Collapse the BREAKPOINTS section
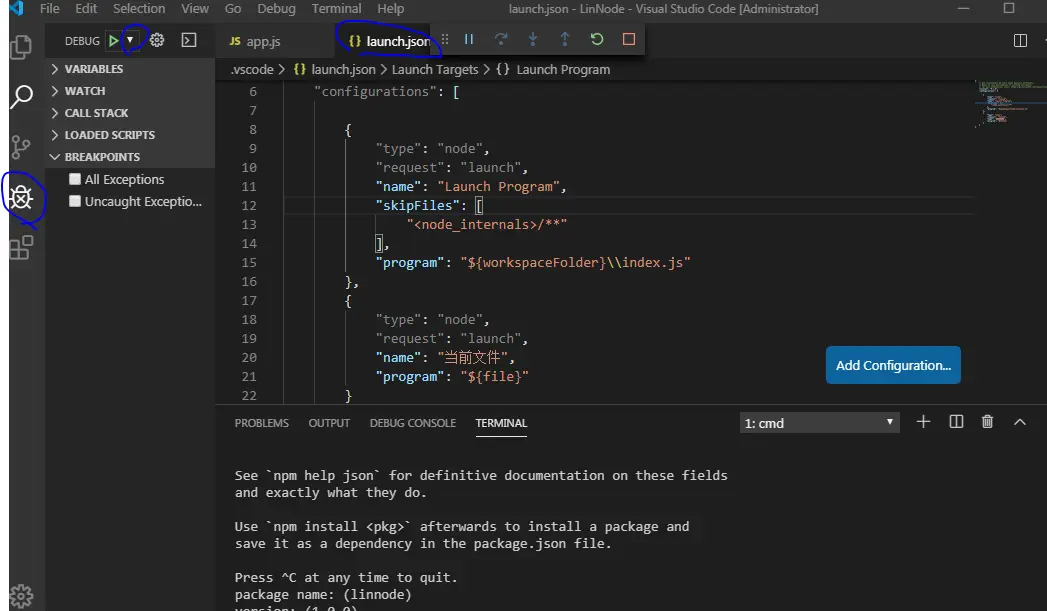The width and height of the screenshot is (1047, 611). 130,157
